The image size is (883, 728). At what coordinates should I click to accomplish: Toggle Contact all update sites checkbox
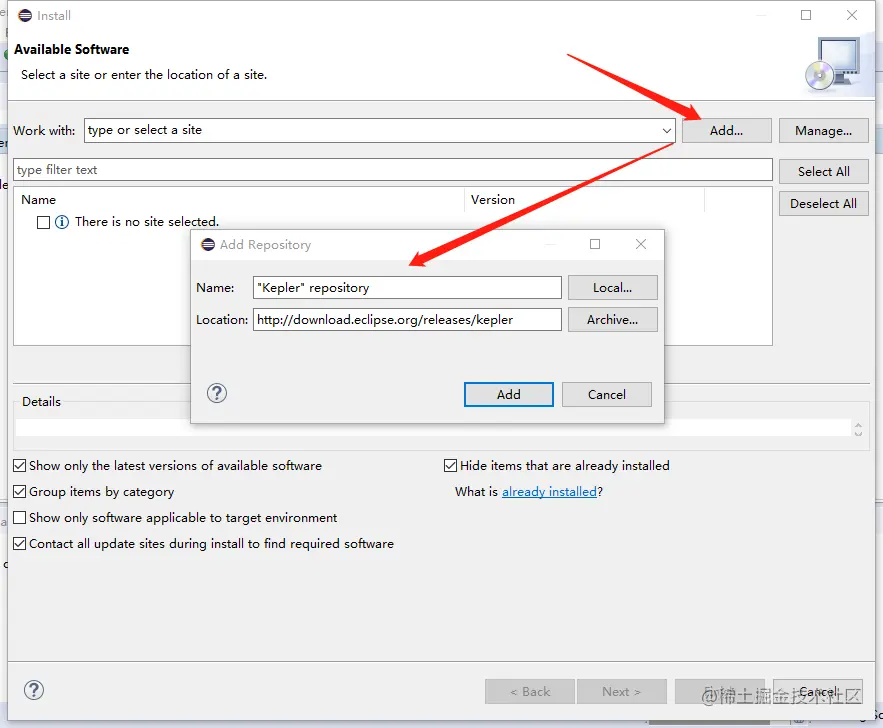click(x=20, y=543)
